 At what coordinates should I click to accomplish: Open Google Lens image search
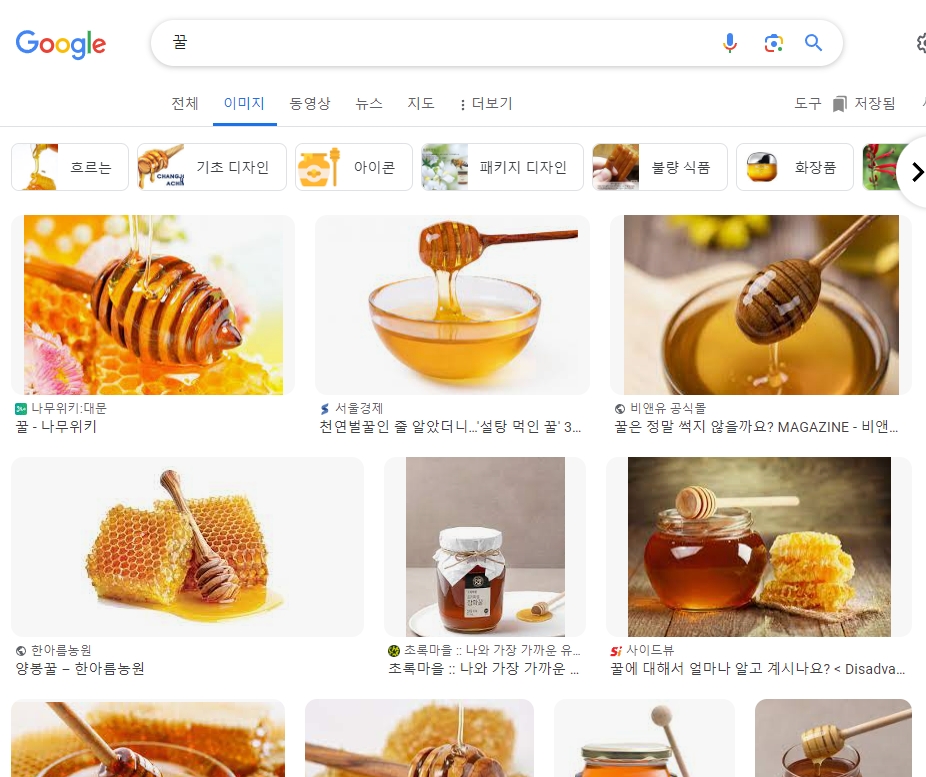pyautogui.click(x=773, y=43)
